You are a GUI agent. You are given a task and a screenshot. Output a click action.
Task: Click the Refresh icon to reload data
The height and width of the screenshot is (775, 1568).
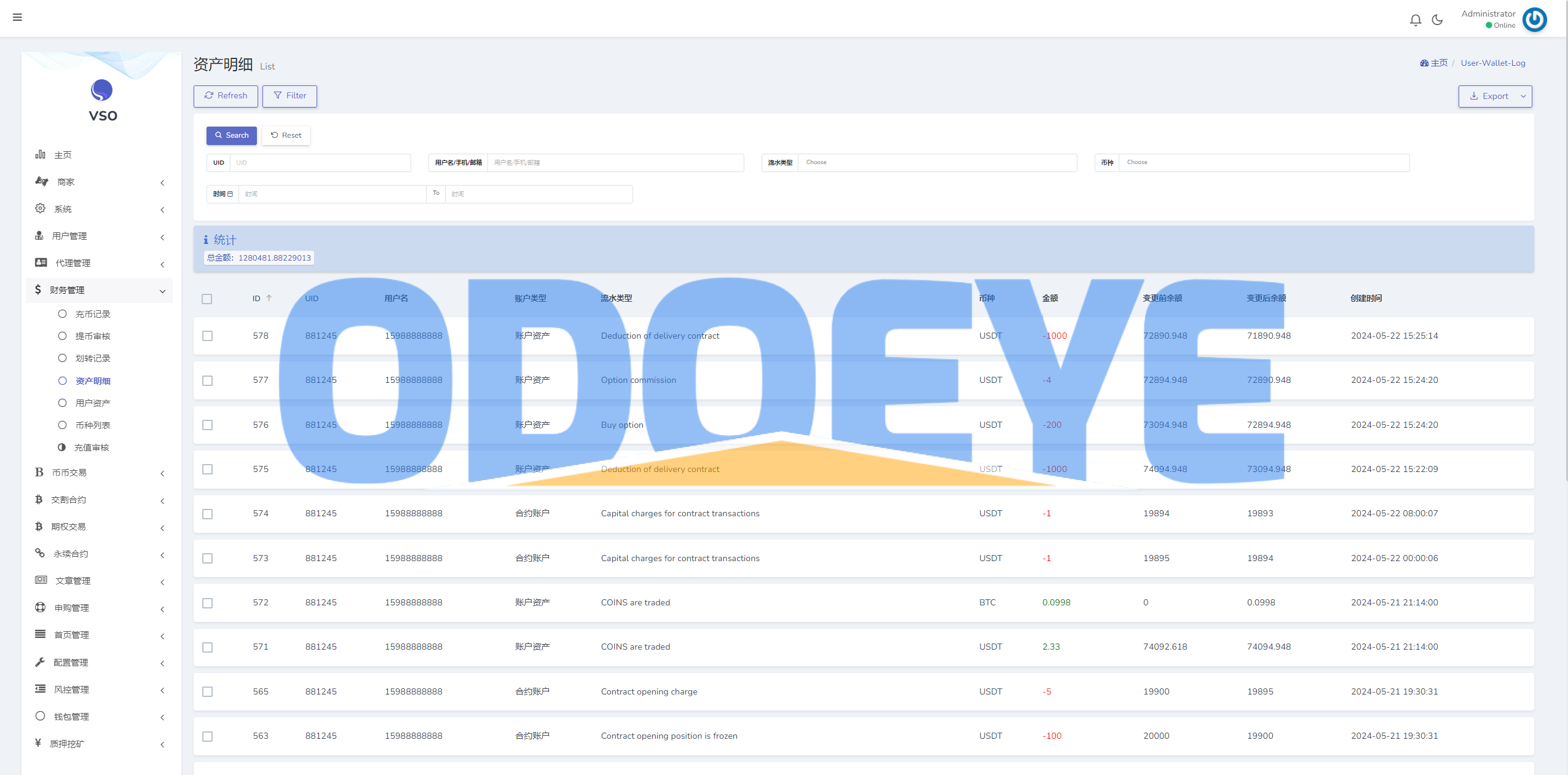tap(225, 95)
